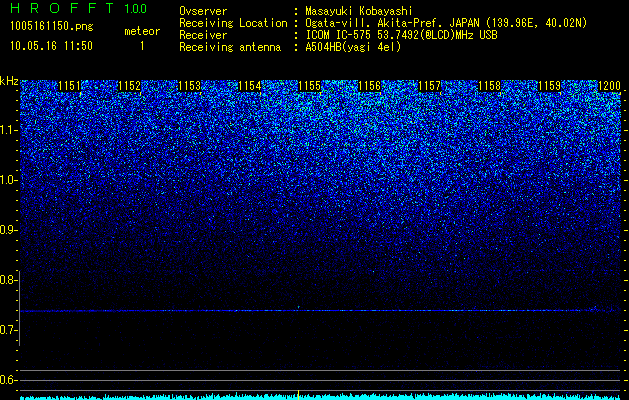Click the 1157 time marker
Image resolution: width=629 pixels, height=400 pixels.
(x=430, y=86)
